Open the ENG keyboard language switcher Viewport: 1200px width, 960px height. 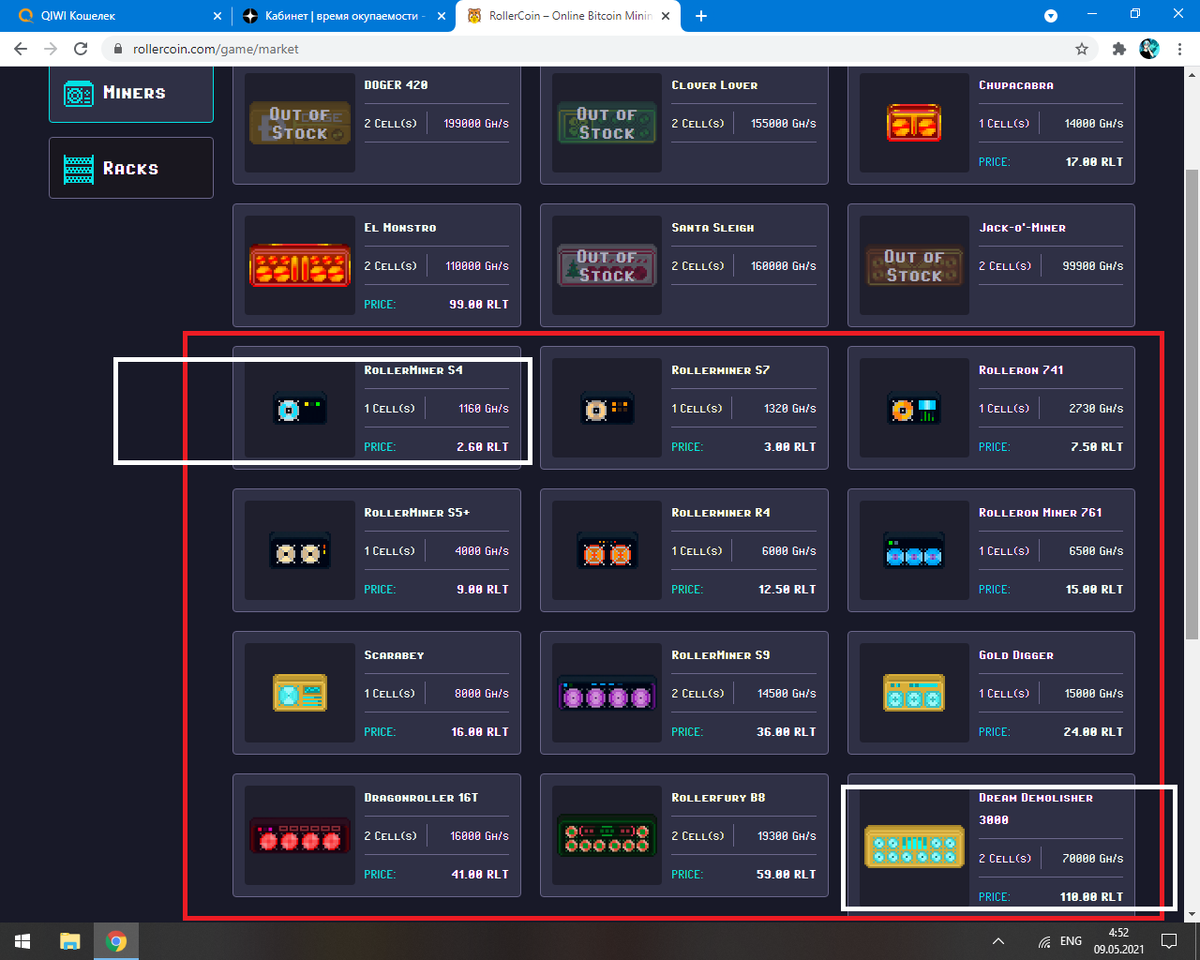click(x=1070, y=940)
